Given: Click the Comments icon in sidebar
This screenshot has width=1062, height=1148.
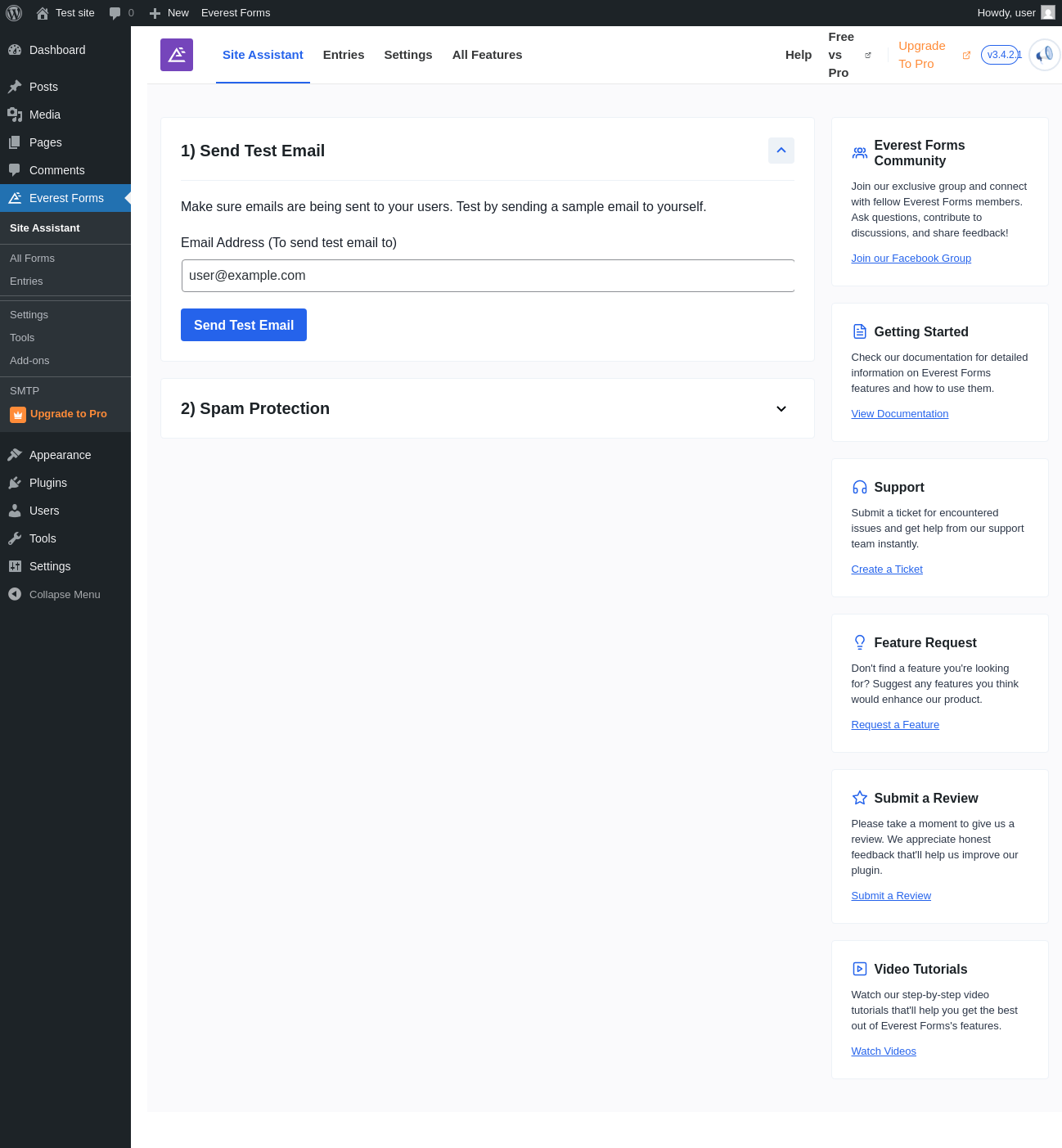Looking at the screenshot, I should 15,170.
